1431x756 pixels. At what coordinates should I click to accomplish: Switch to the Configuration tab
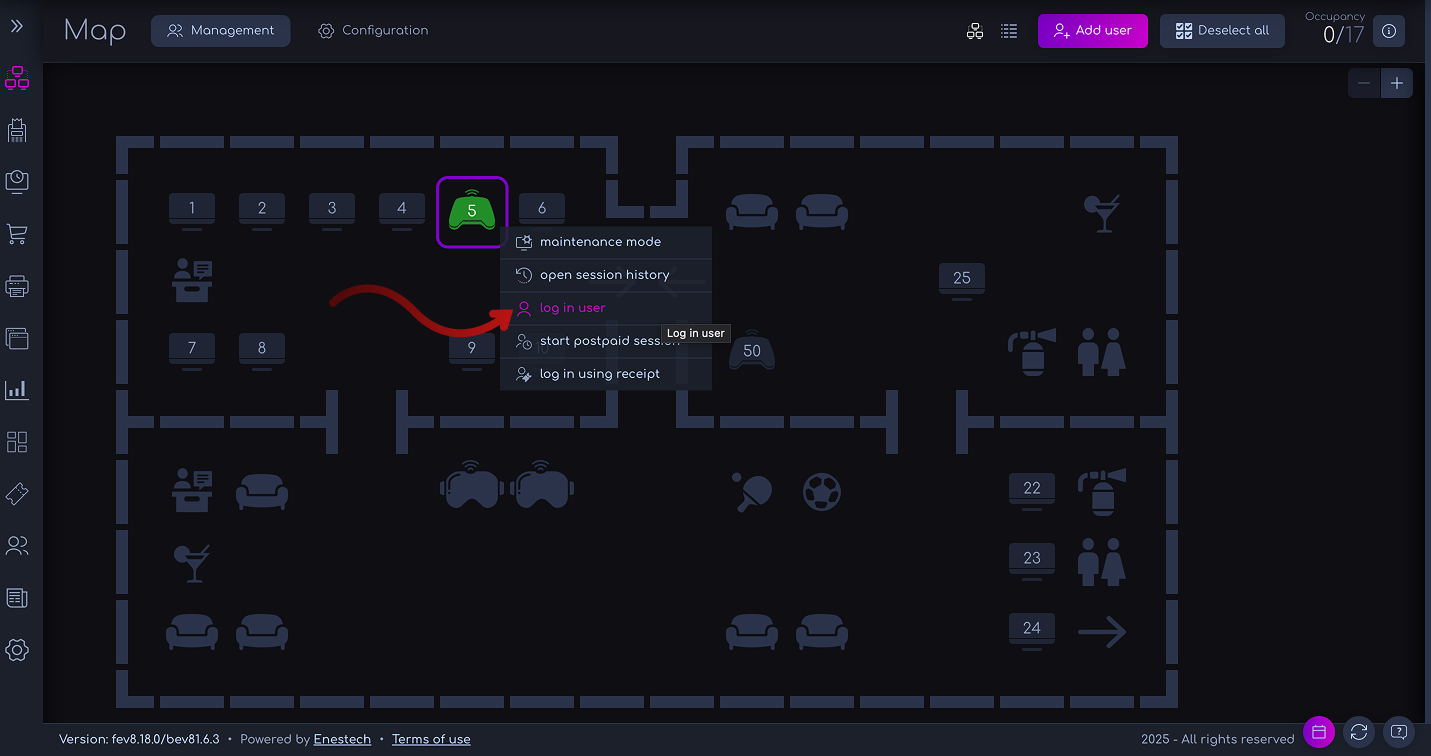click(x=372, y=31)
